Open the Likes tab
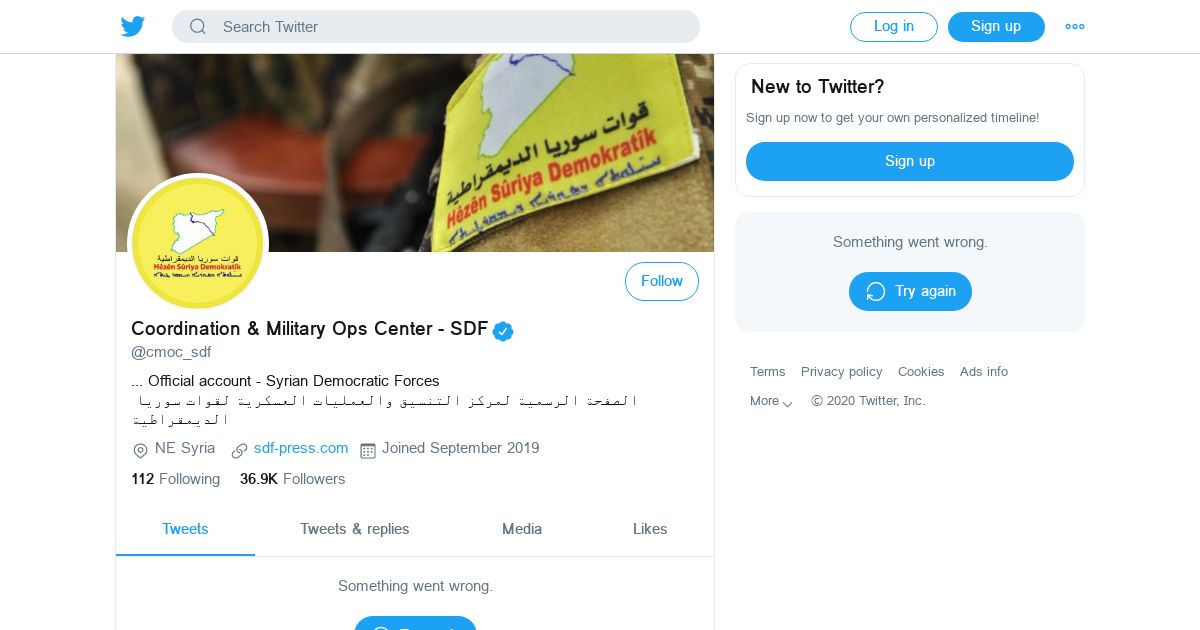The image size is (1200, 630). point(650,529)
